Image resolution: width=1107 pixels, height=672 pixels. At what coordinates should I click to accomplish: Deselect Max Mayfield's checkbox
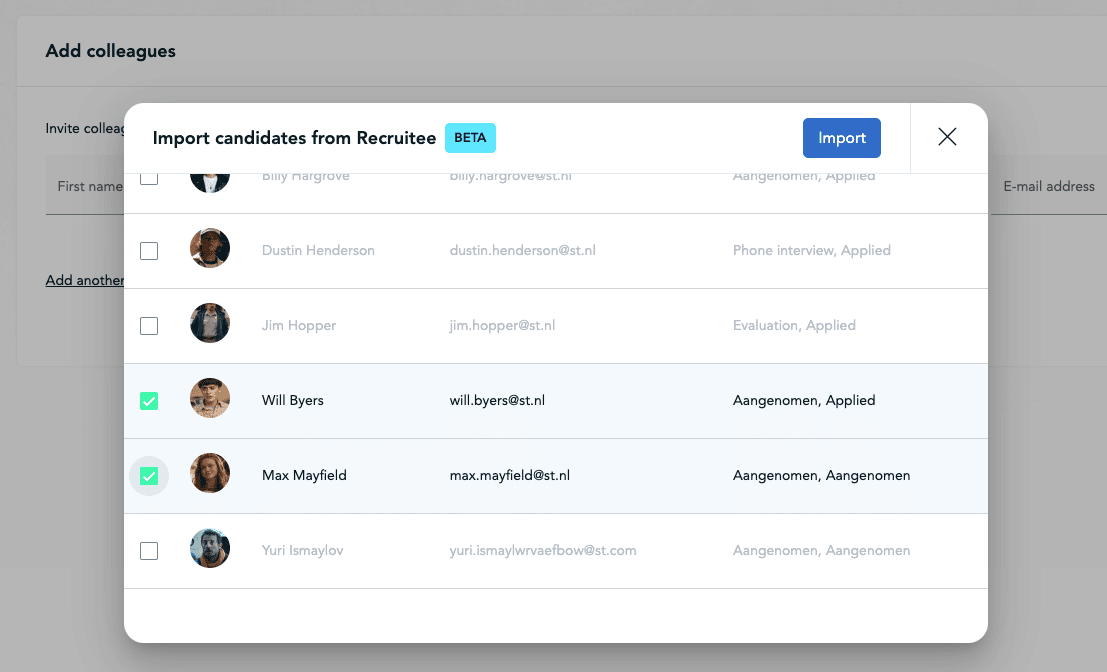149,476
